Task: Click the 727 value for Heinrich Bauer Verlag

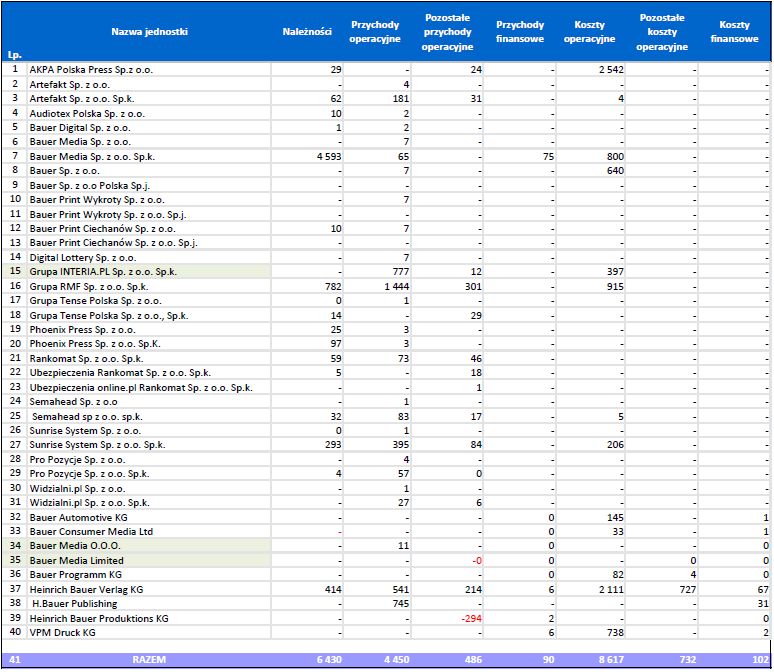Action: pos(688,590)
